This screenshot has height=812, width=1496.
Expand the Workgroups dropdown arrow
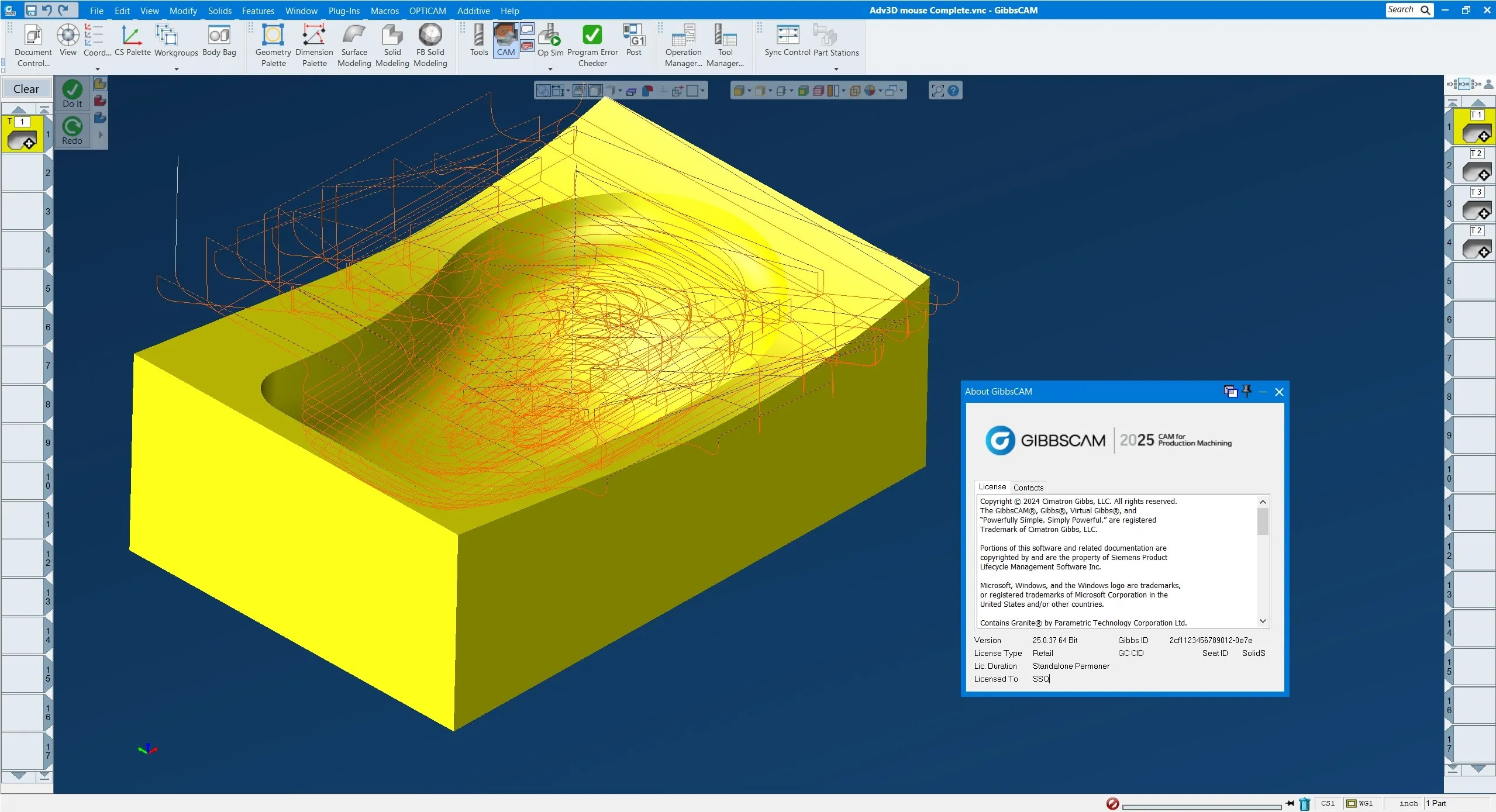(x=176, y=69)
